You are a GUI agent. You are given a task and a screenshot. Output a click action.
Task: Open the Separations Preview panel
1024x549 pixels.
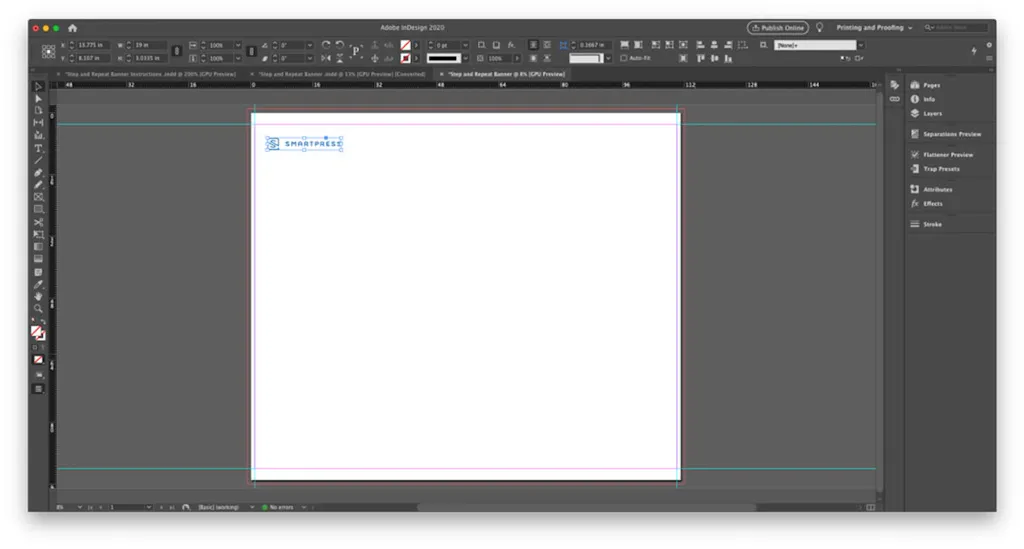click(x=951, y=134)
